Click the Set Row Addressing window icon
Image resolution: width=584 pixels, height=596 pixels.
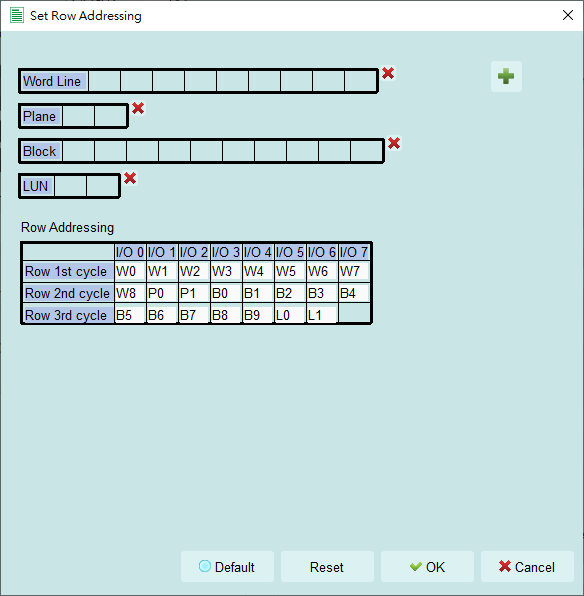17,16
